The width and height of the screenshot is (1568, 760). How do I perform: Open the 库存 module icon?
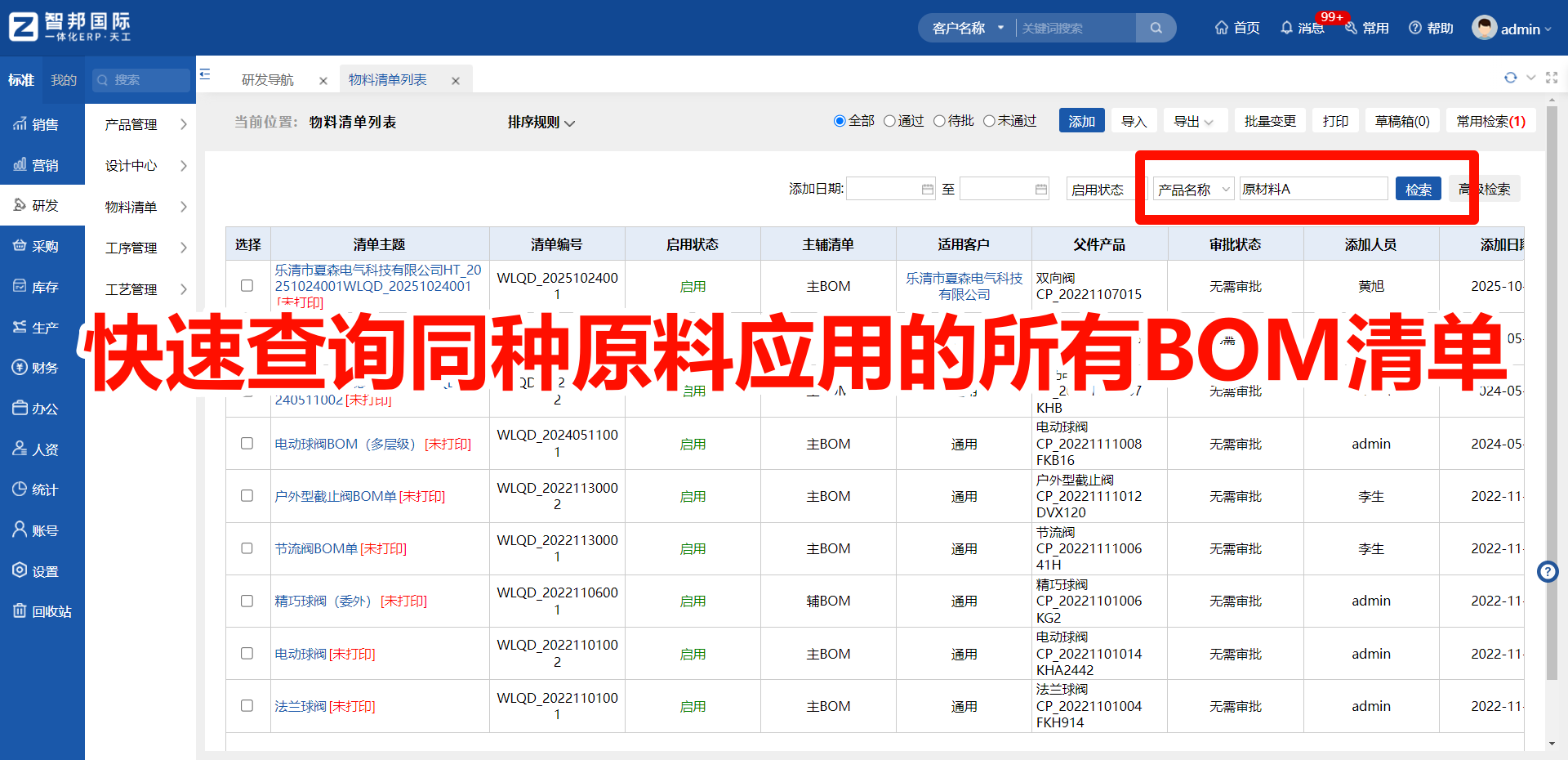42,286
